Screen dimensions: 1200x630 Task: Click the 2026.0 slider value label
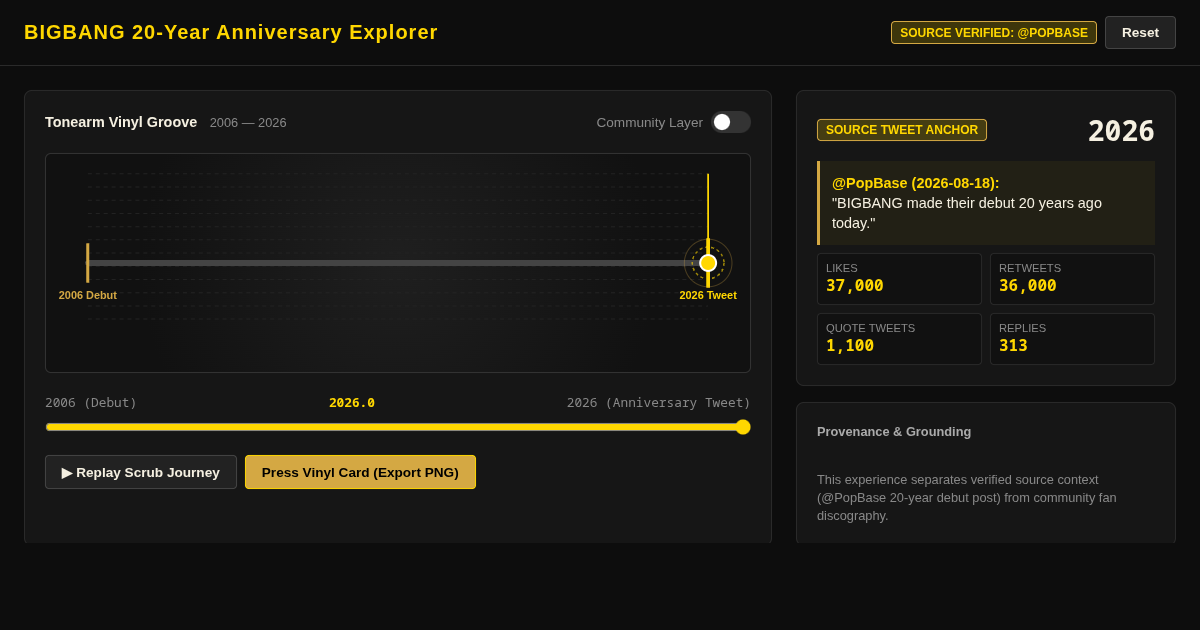click(x=352, y=403)
